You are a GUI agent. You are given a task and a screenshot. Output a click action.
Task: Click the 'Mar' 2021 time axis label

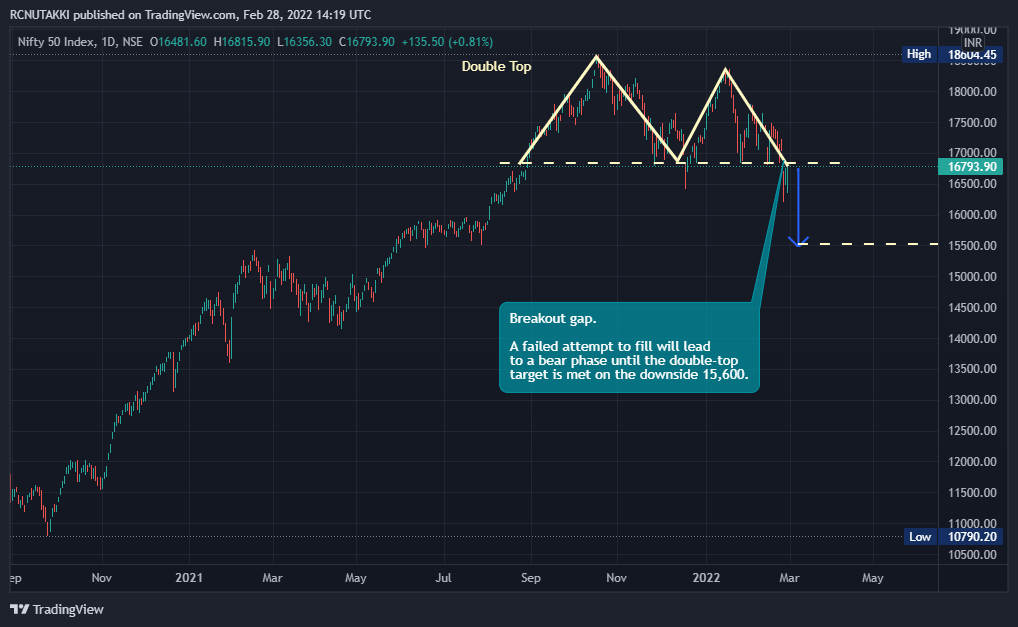tap(272, 578)
